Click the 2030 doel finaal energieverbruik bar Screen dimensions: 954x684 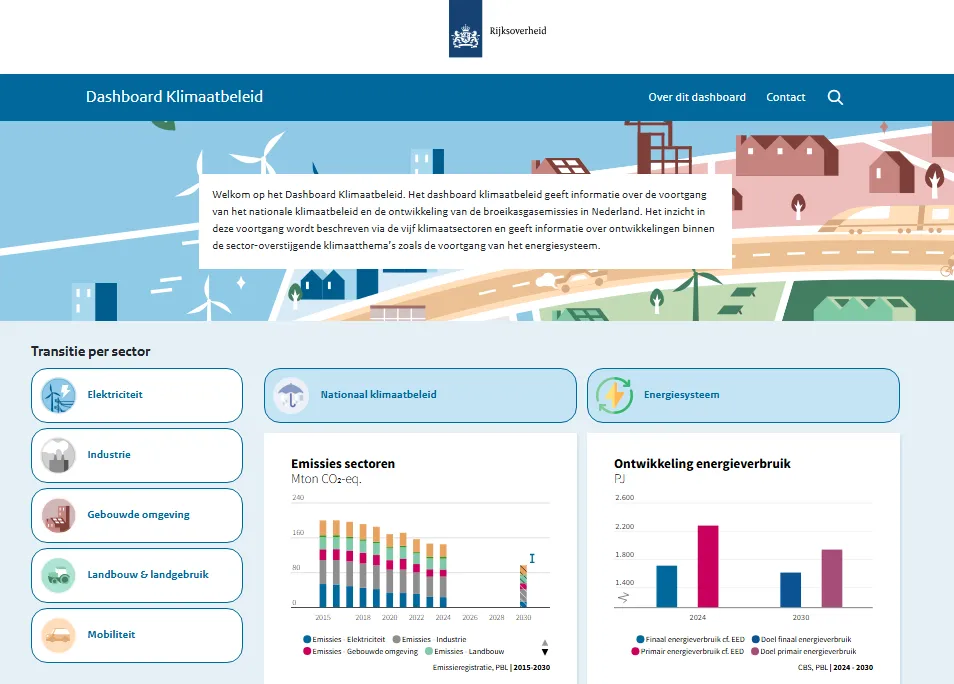790,590
